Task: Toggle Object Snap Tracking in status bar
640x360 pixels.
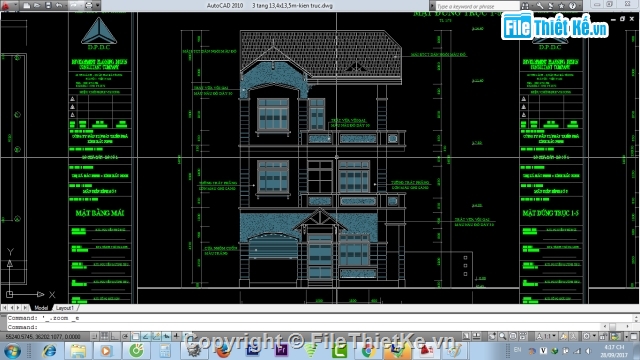Action: point(145,336)
